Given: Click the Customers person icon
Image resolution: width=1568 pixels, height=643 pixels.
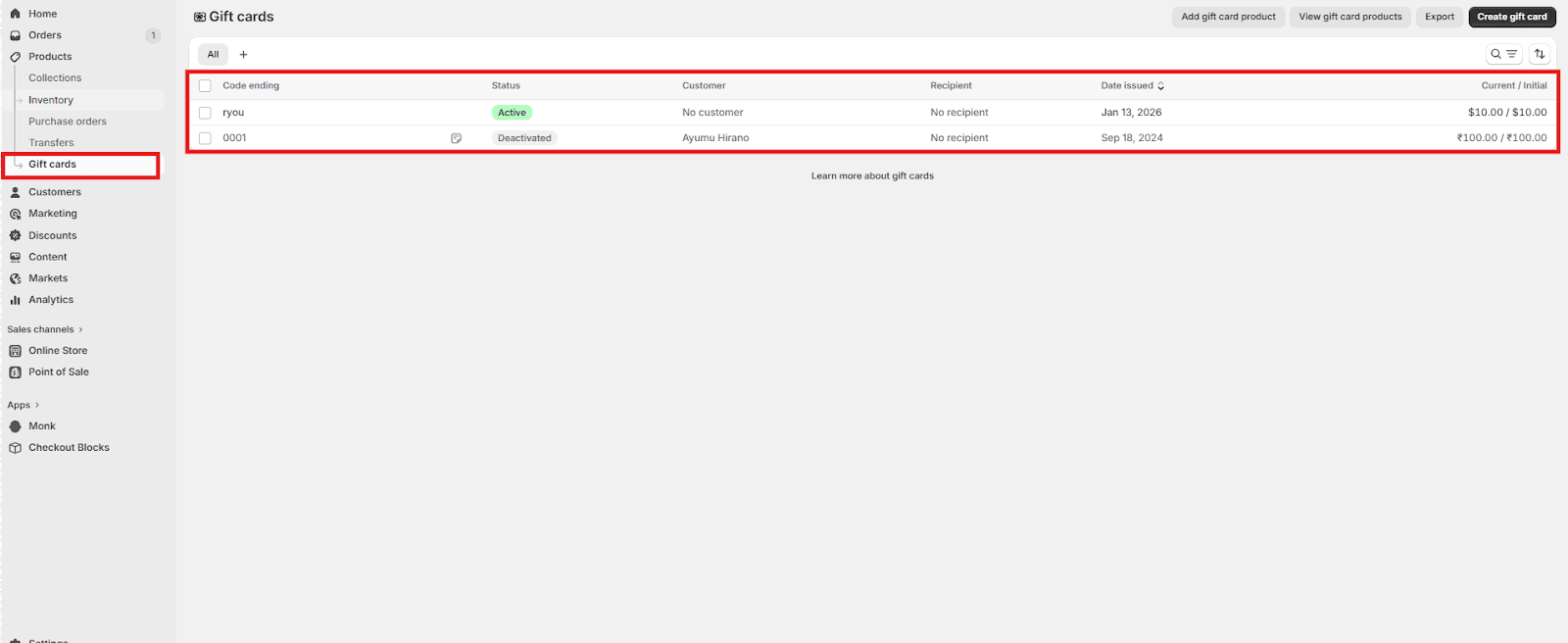Looking at the screenshot, I should (x=15, y=192).
